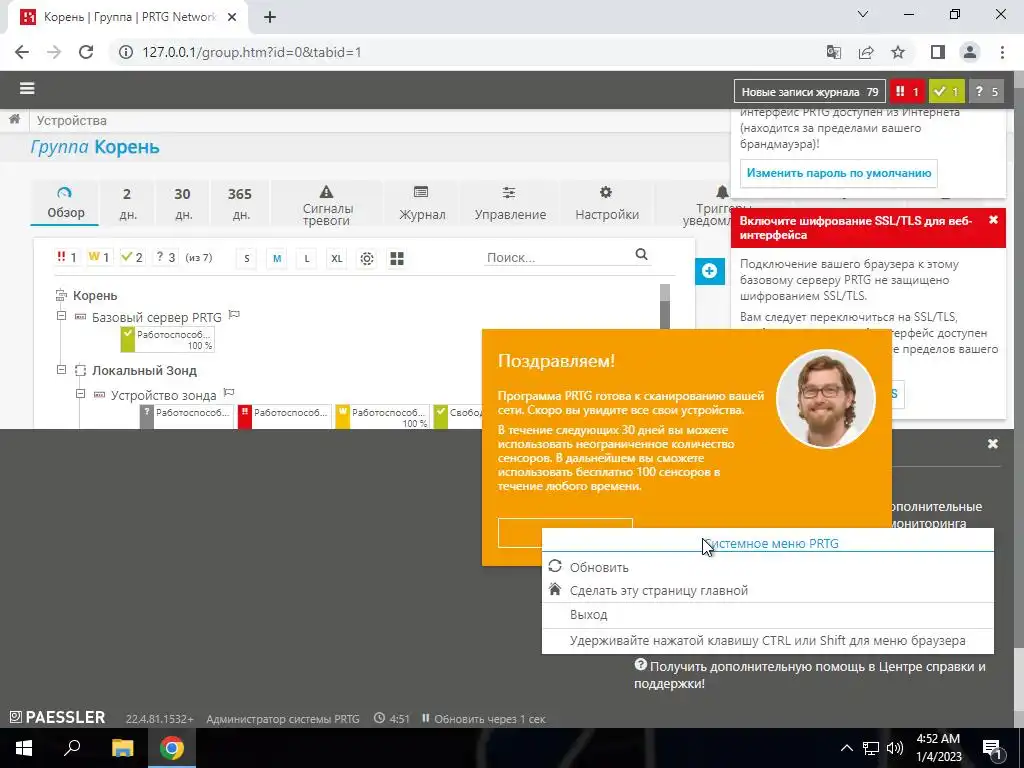Switch to the 365 дн. tab
1024x768 pixels.
tap(240, 203)
